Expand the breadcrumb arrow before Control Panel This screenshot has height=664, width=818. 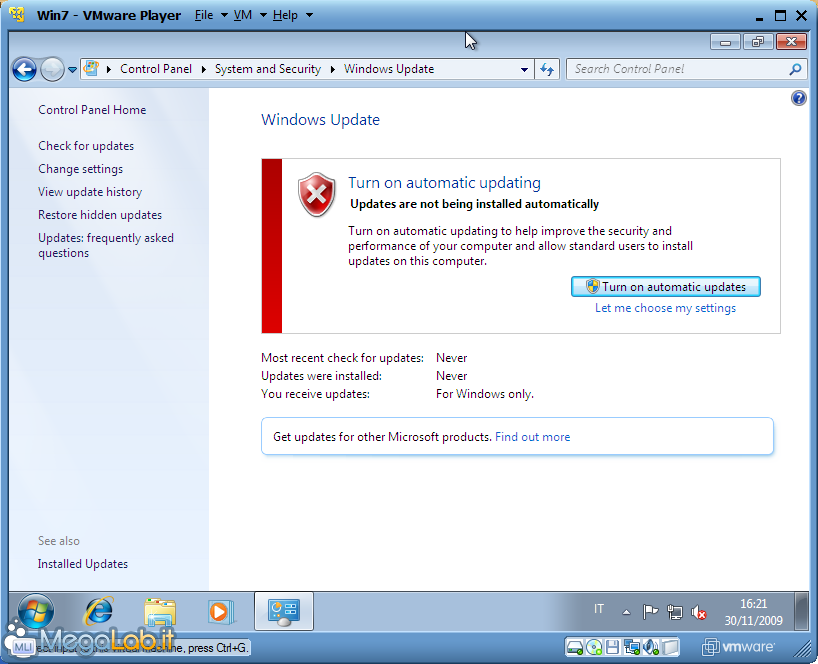pos(109,69)
